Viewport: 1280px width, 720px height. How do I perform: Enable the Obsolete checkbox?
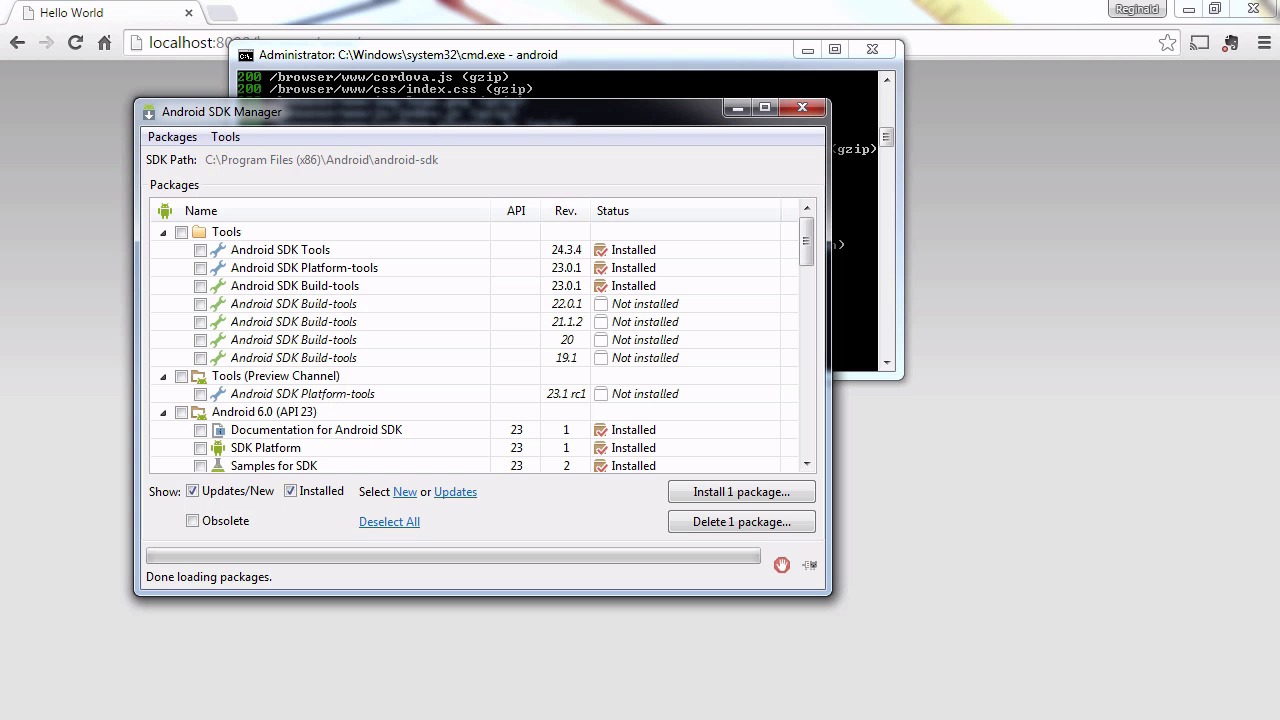tap(192, 521)
